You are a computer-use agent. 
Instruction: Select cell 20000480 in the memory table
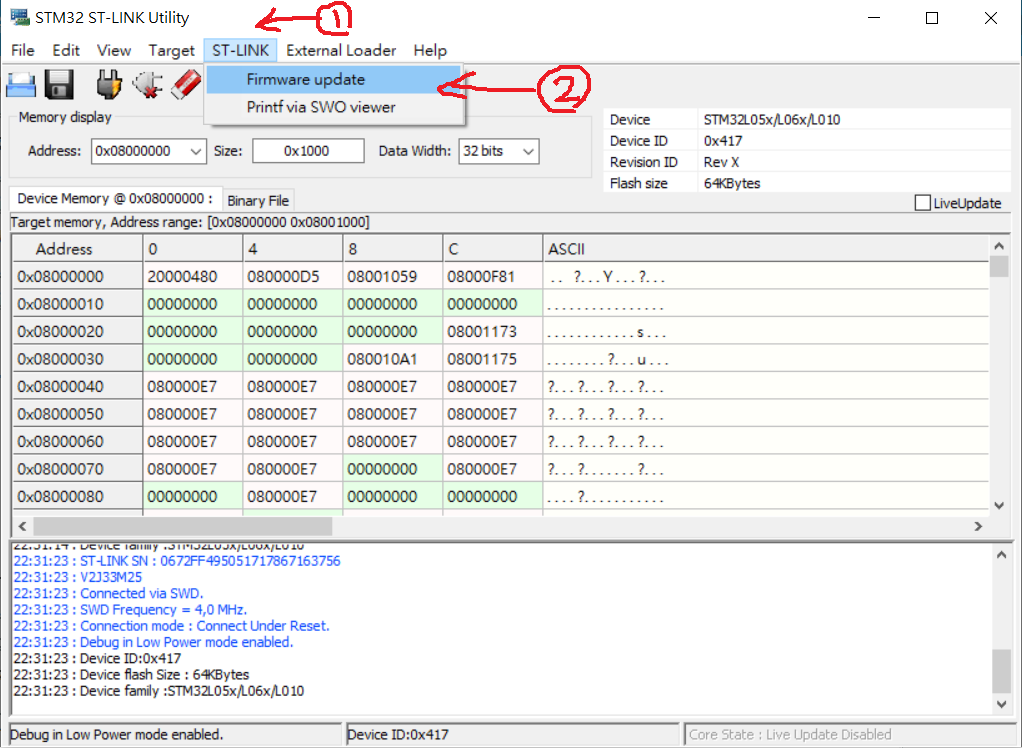193,276
